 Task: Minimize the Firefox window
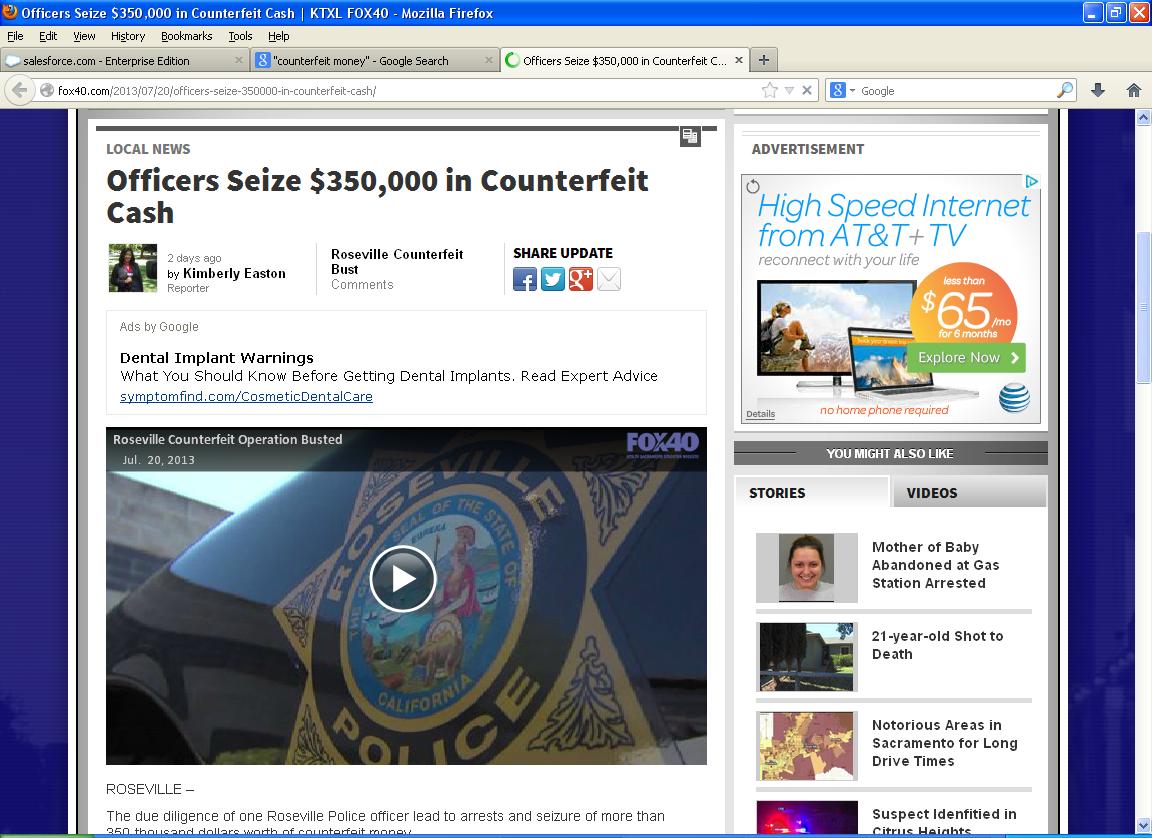point(1092,12)
